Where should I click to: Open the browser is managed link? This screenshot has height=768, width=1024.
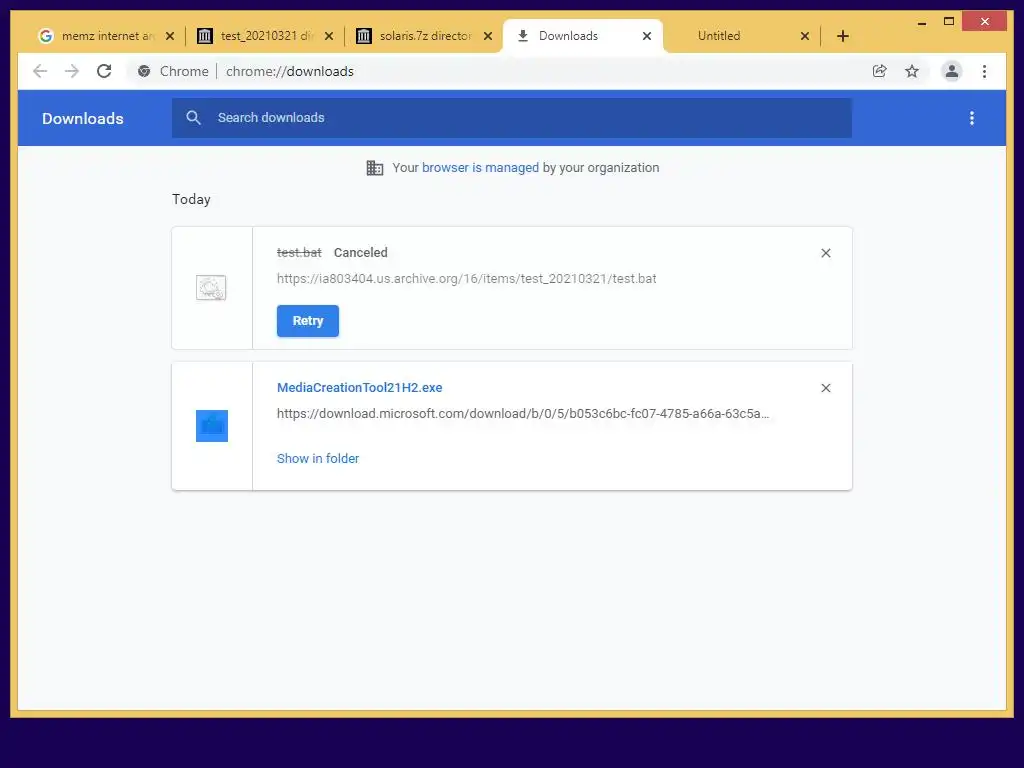click(480, 168)
